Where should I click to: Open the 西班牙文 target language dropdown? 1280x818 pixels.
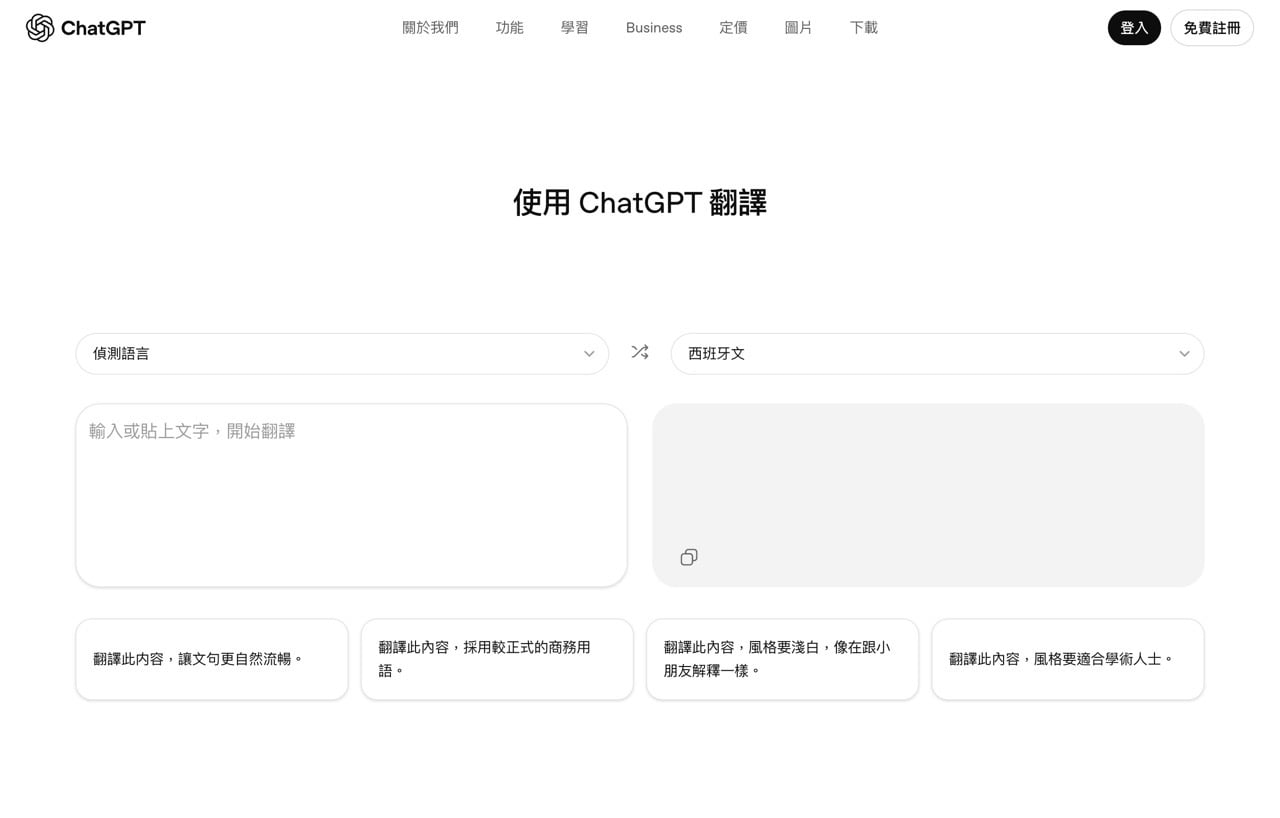click(x=937, y=353)
